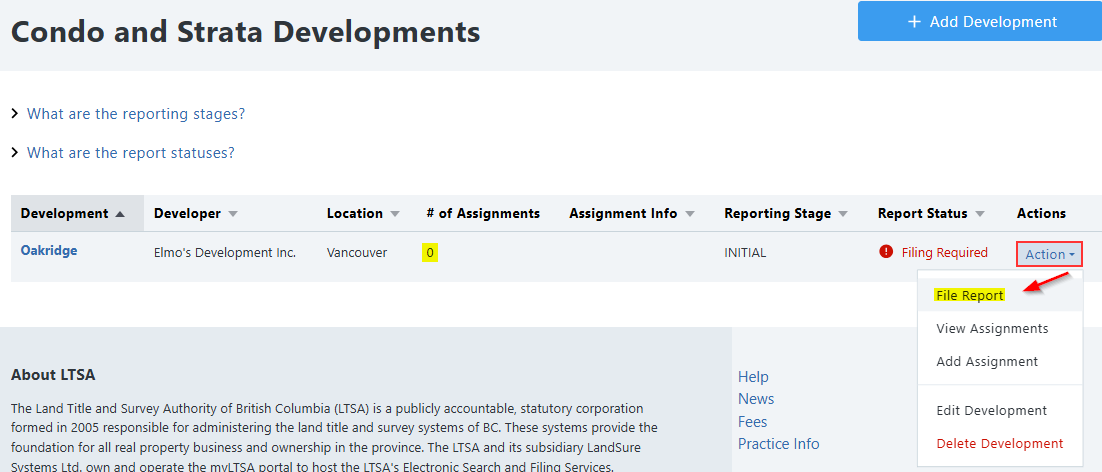1102x472 pixels.
Task: Click the red Filing Required warning icon
Action: tap(886, 252)
